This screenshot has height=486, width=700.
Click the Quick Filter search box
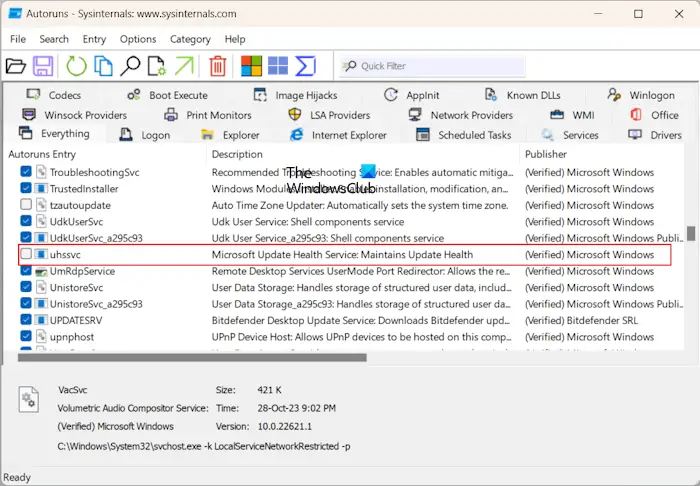[433, 66]
